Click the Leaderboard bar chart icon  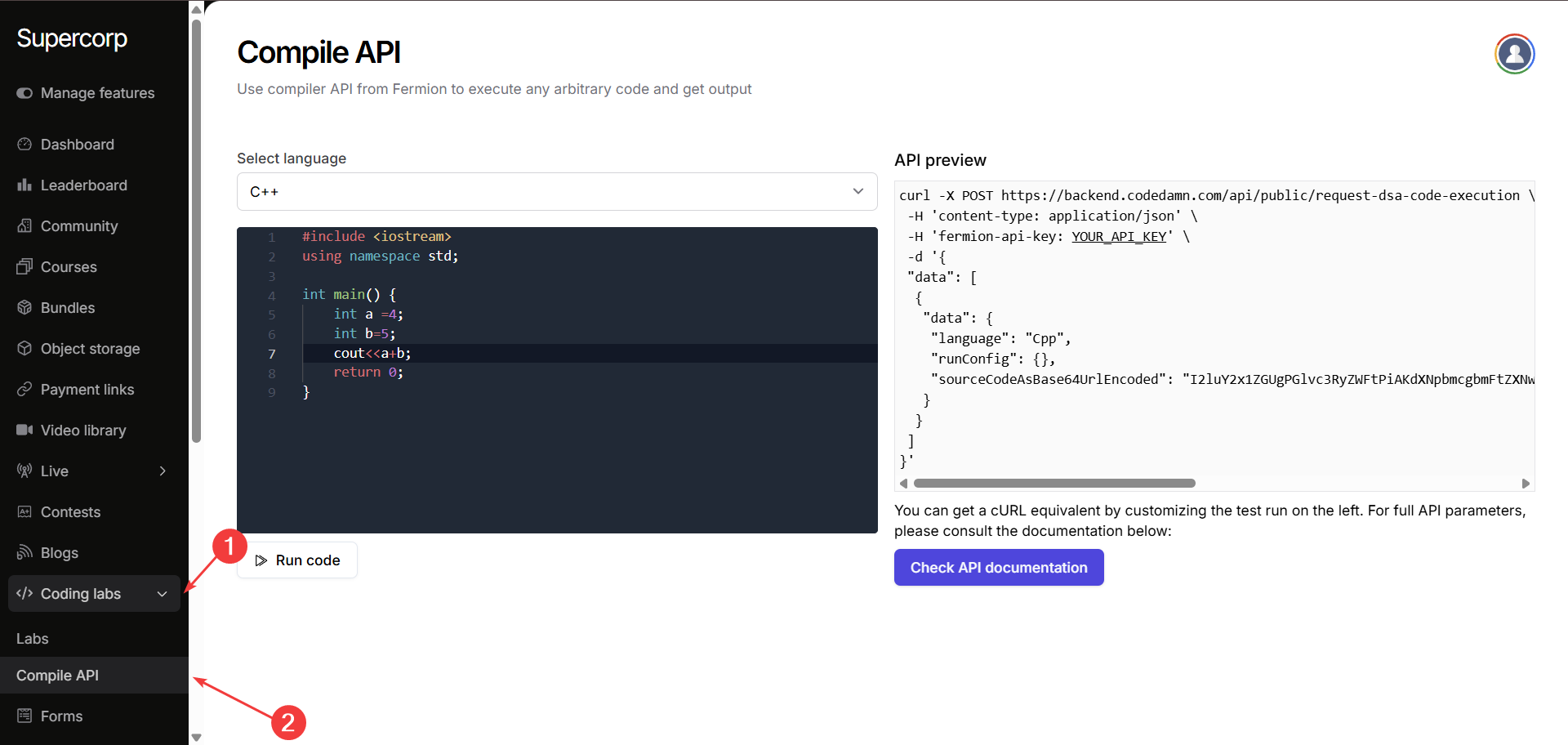(x=24, y=185)
